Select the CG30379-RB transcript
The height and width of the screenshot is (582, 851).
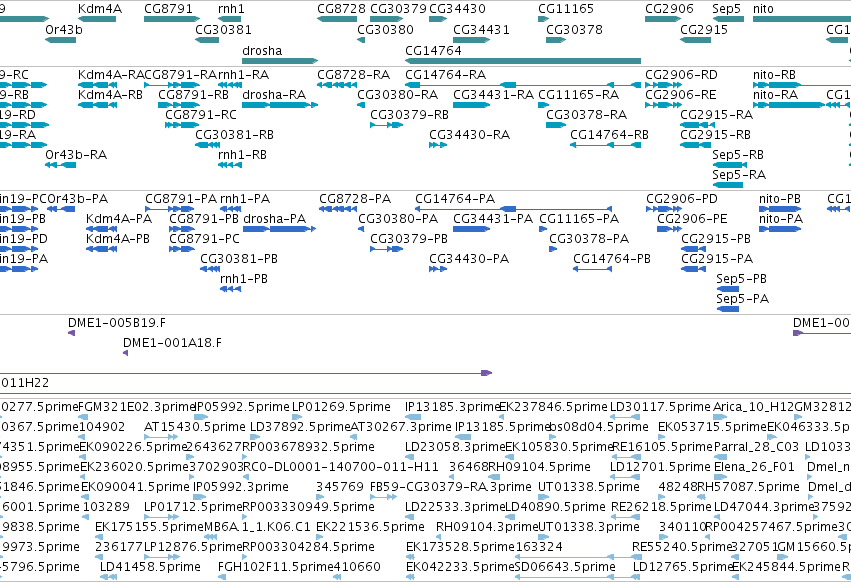[386, 125]
